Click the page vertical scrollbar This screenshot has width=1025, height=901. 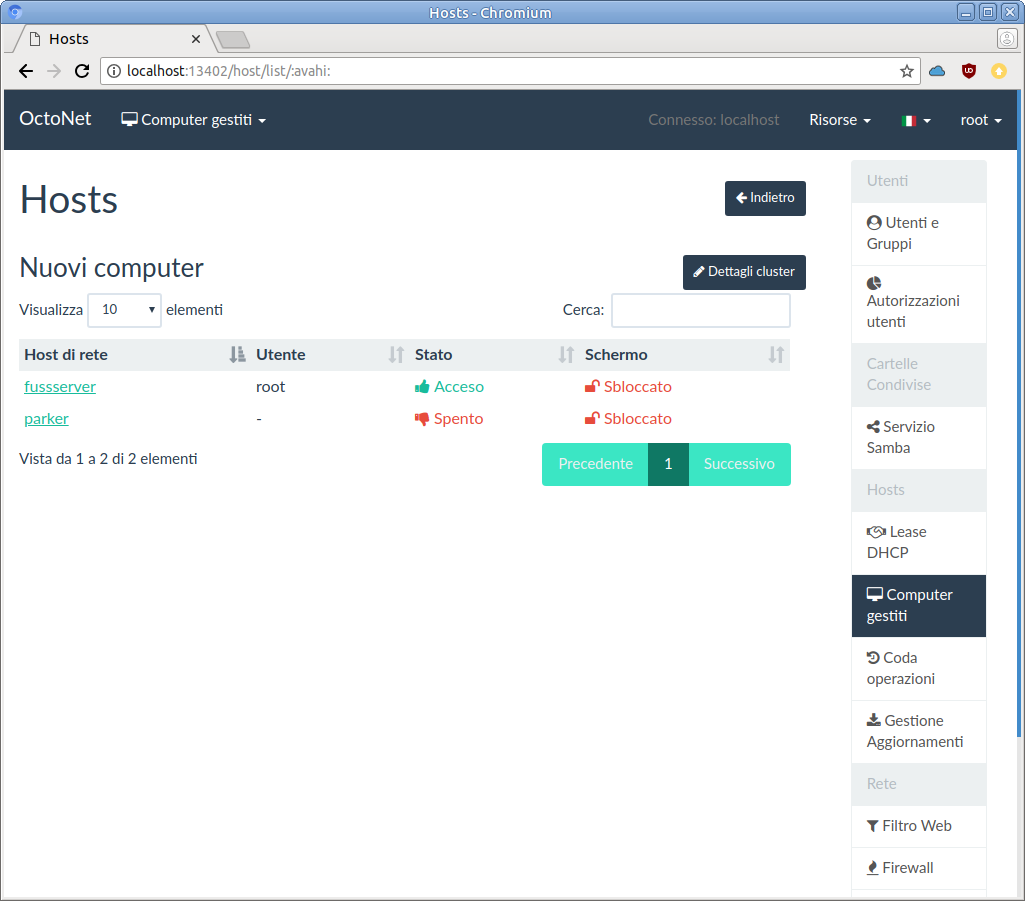[1019, 414]
